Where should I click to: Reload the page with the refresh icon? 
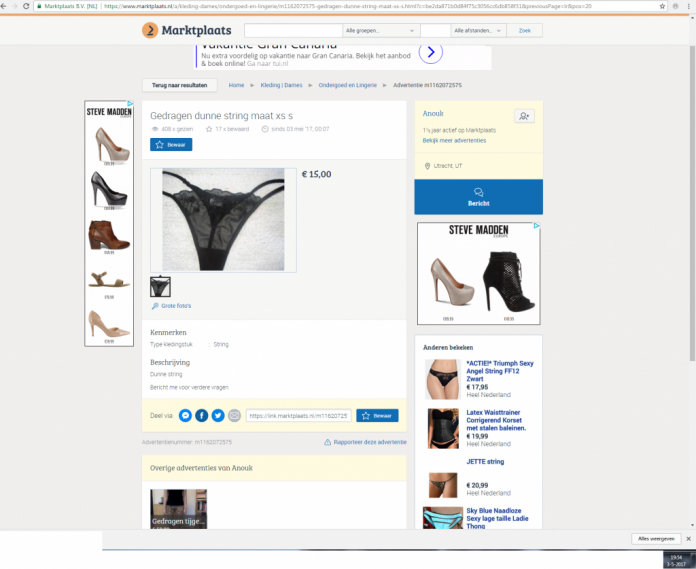click(x=26, y=6)
